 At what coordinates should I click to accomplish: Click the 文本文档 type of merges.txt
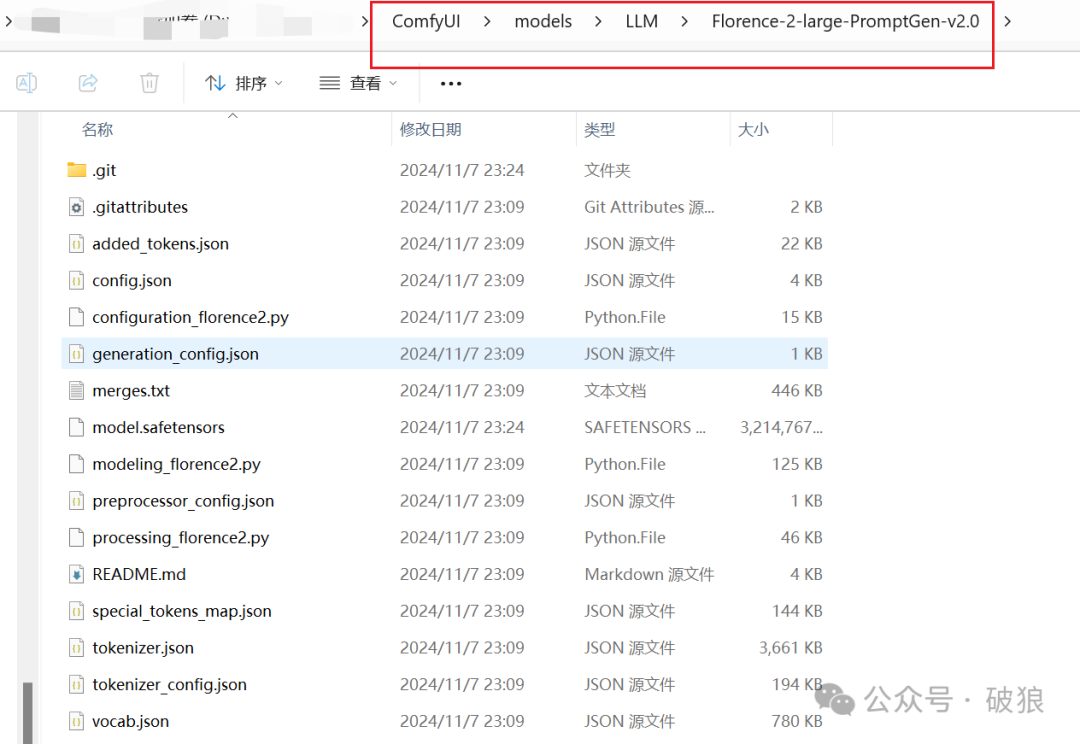click(x=614, y=391)
